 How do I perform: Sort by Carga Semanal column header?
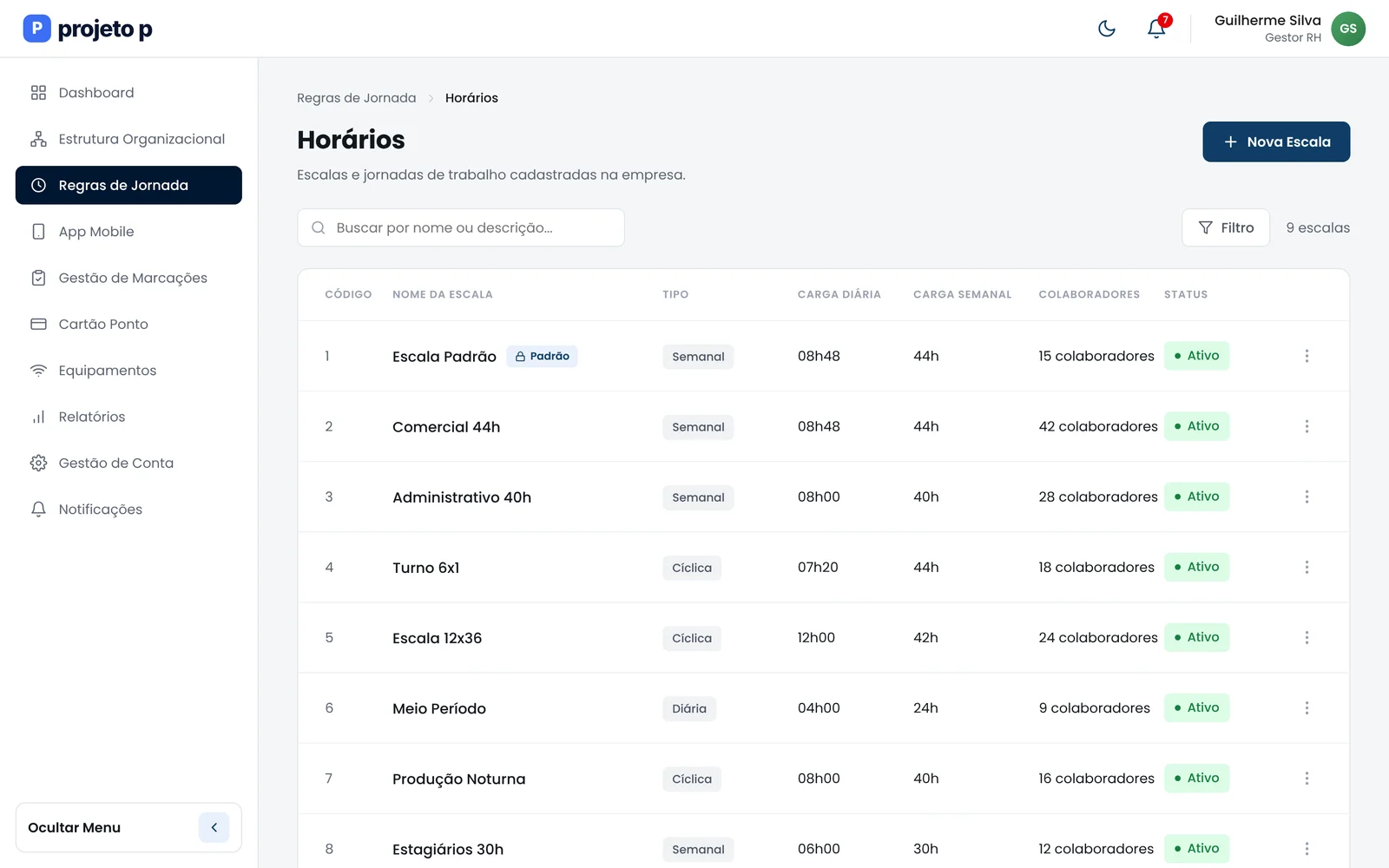[x=962, y=294]
